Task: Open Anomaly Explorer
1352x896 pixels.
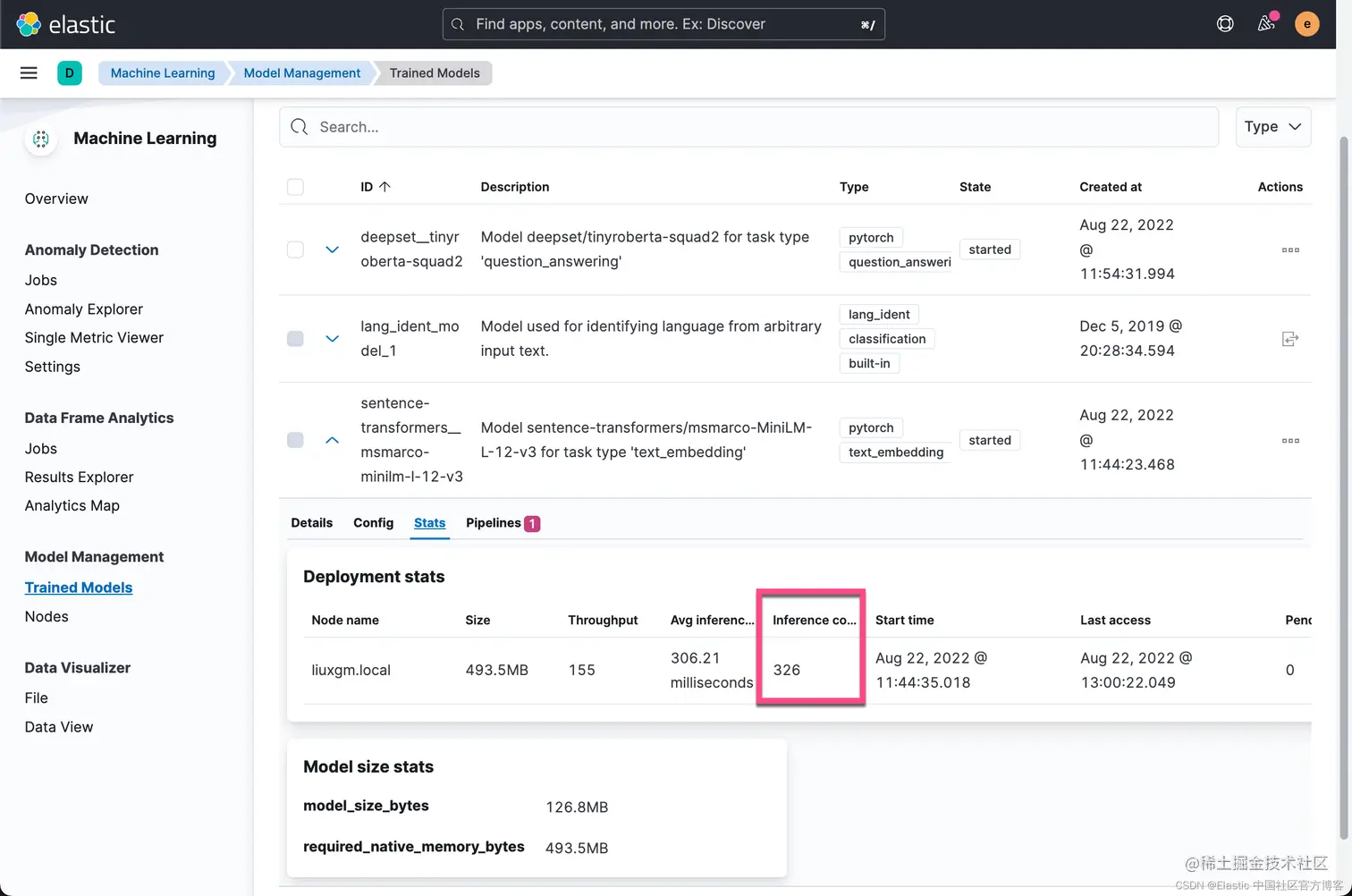Action: click(x=84, y=309)
